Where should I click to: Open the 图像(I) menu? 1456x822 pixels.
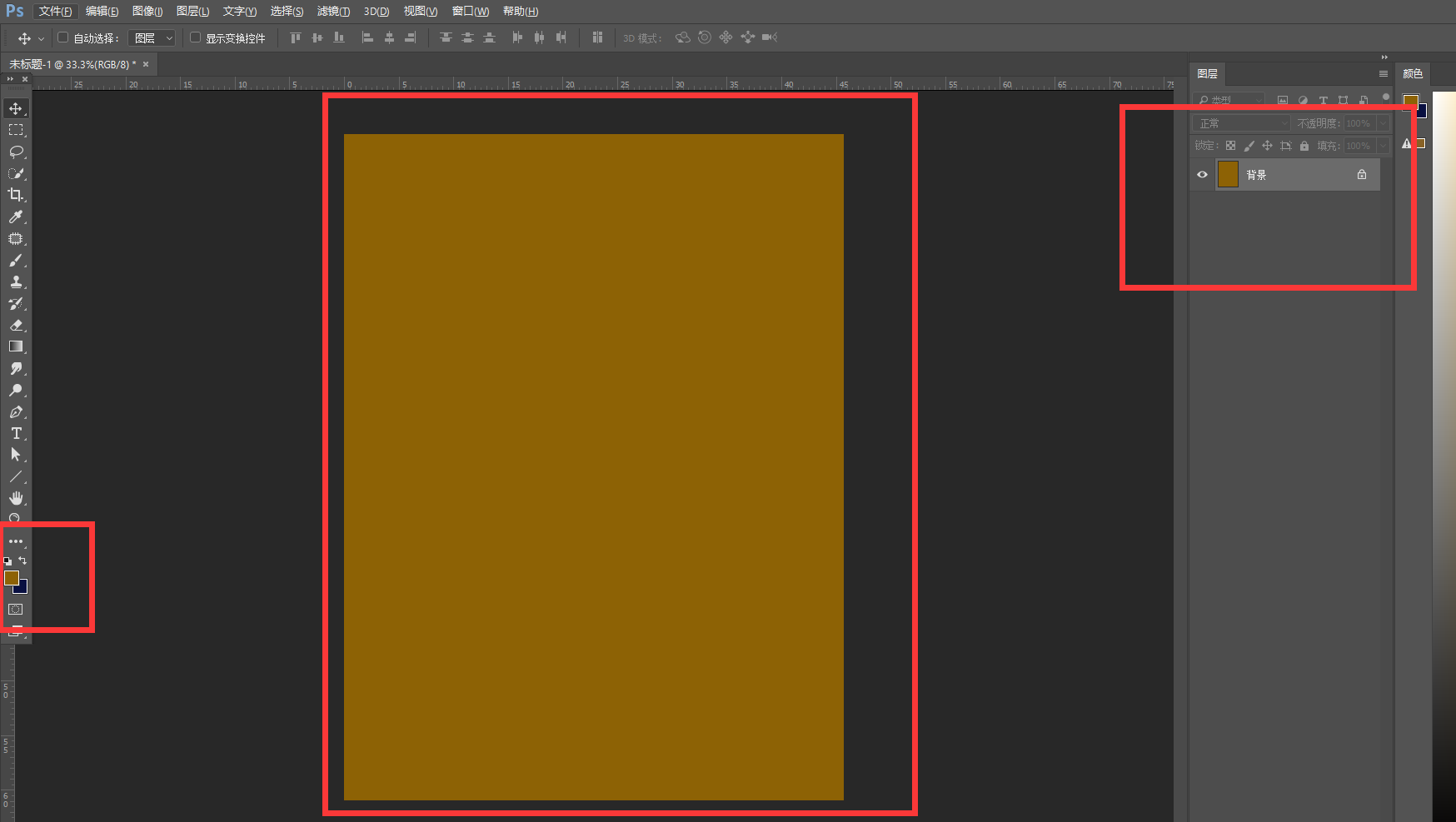[x=147, y=12]
